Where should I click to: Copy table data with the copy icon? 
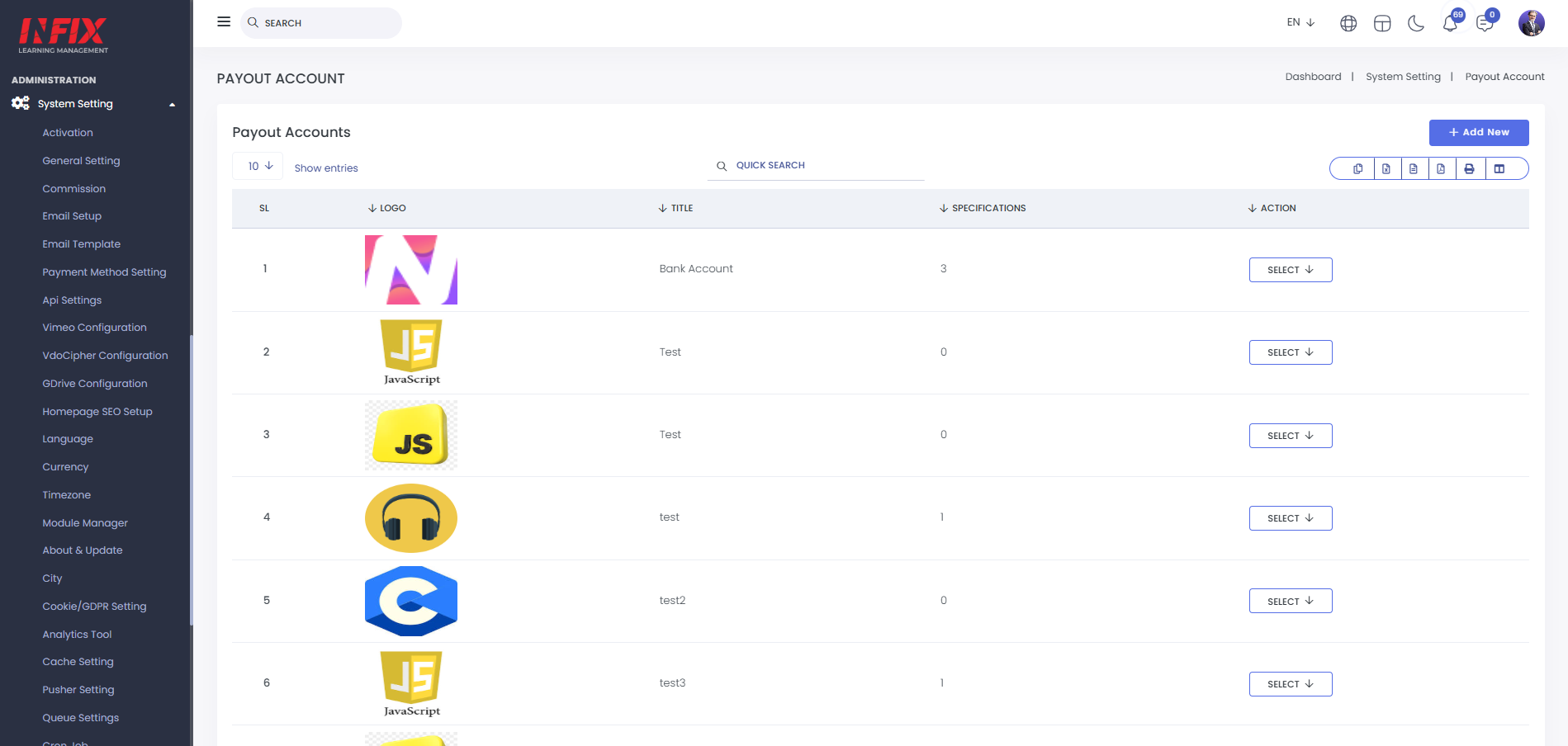(x=1358, y=168)
